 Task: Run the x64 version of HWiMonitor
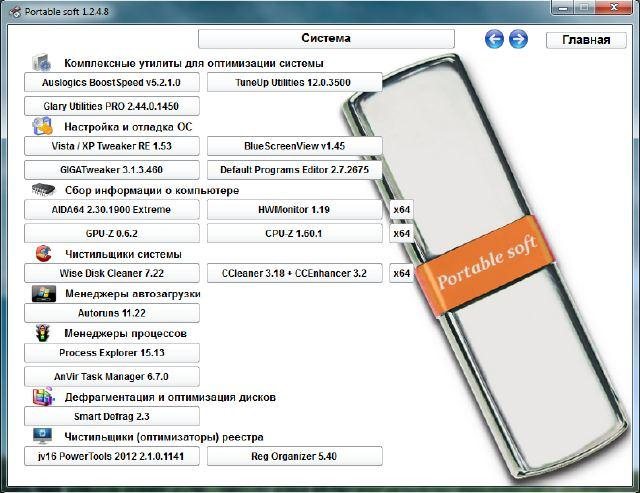[401, 210]
